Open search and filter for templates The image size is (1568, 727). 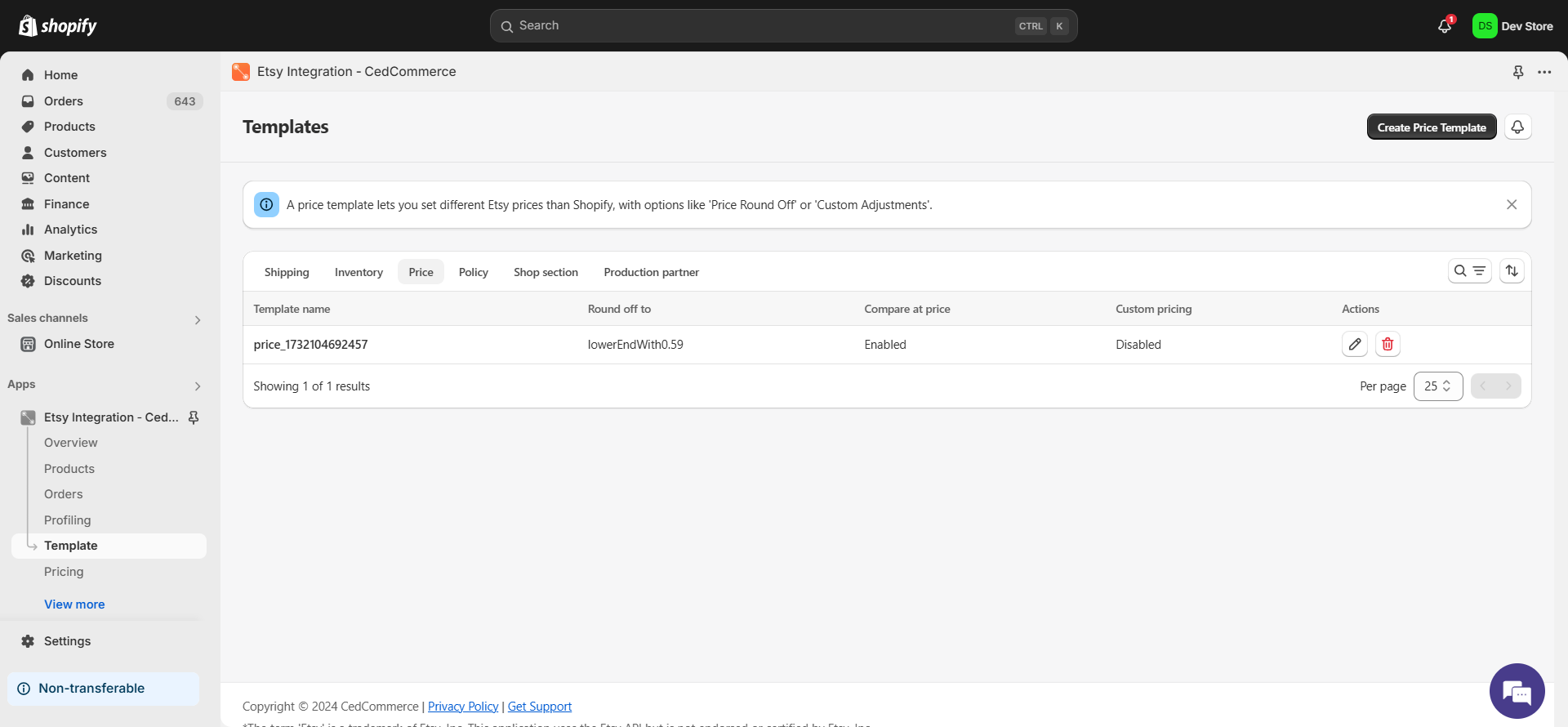coord(1469,271)
